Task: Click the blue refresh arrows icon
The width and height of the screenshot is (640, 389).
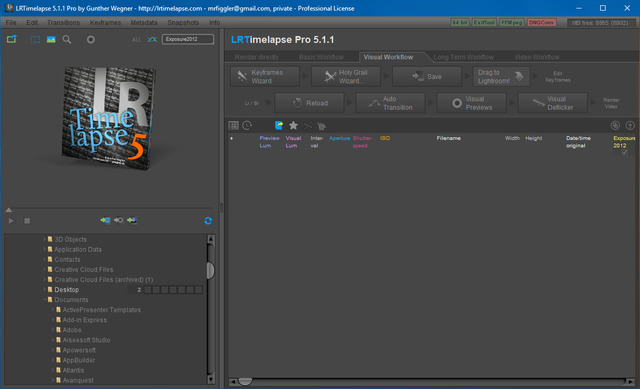Action: 208,221
